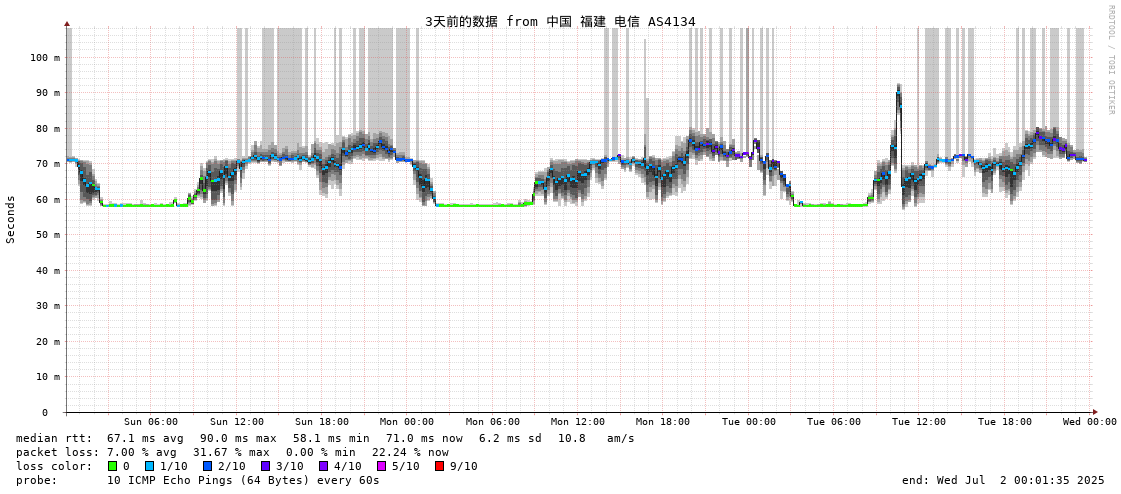Click the "Mon 12:00" time axis label
The width and height of the screenshot is (1121, 494).
(x=578, y=422)
